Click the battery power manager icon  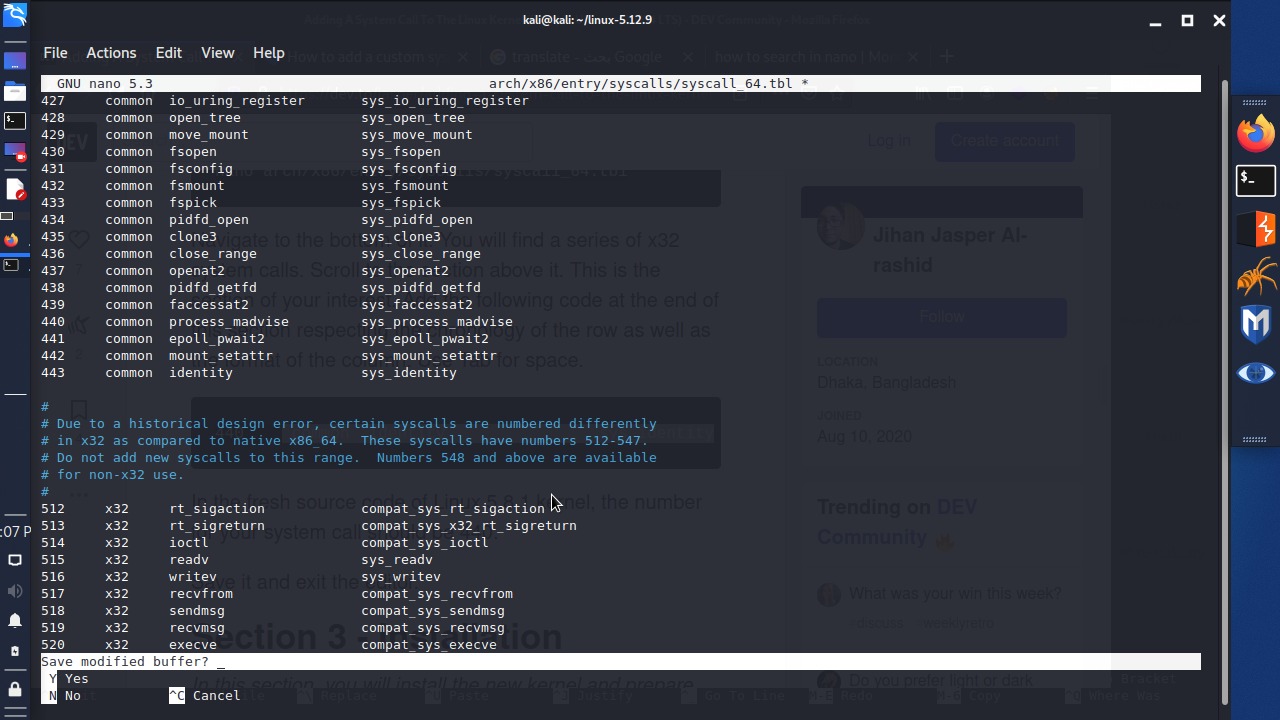14,652
